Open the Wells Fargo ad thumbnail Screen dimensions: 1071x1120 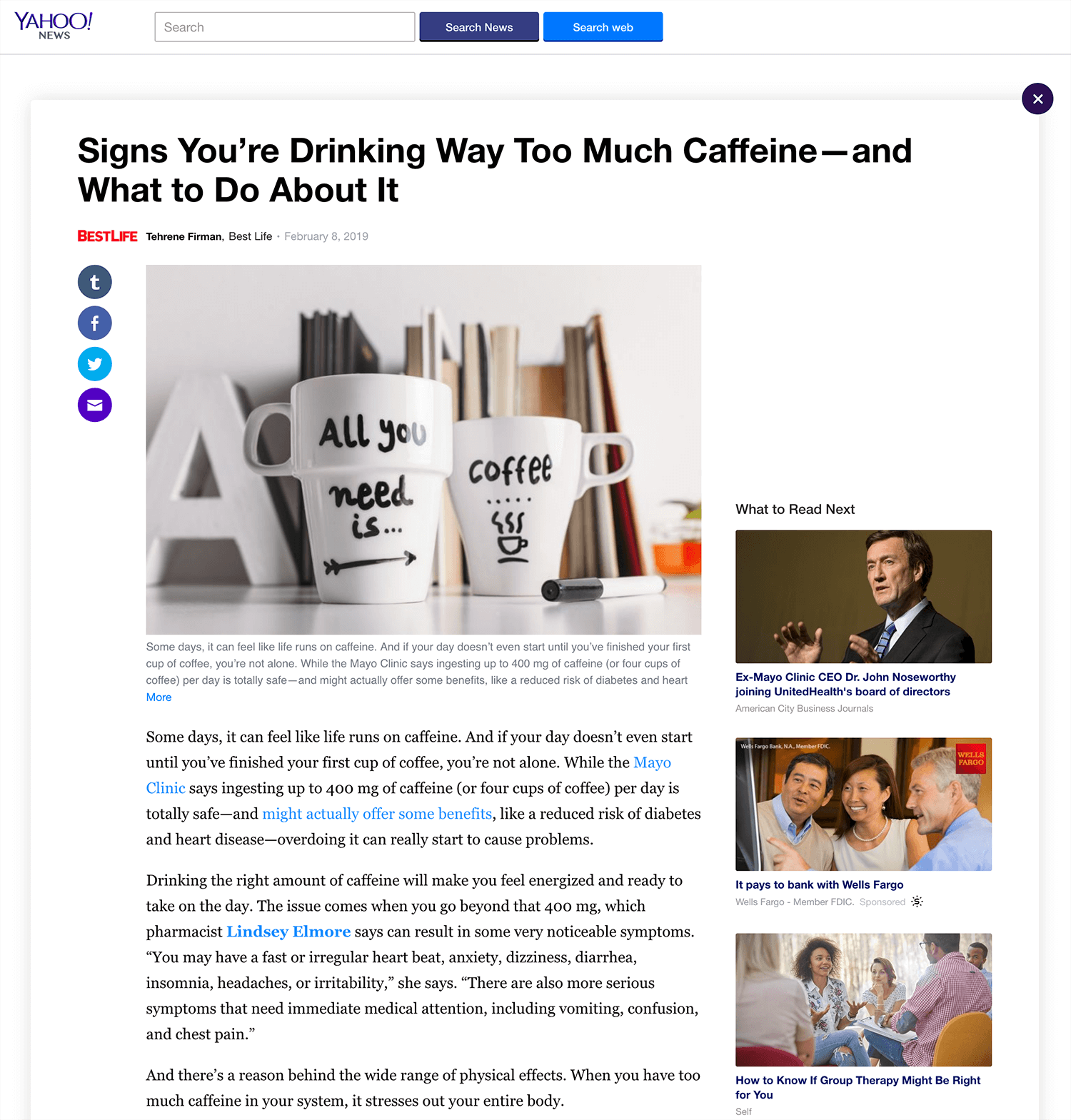coord(863,804)
